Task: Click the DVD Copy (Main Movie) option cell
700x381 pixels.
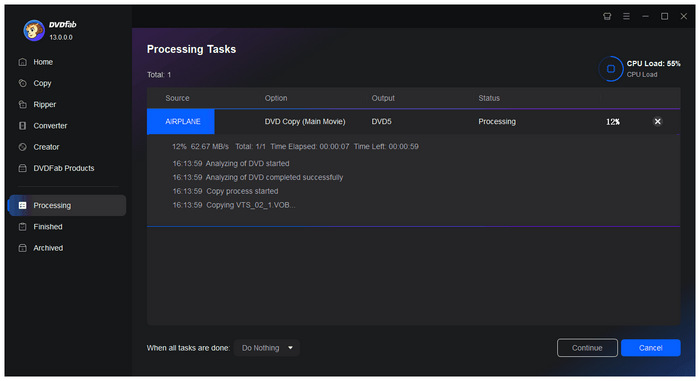Action: 305,121
